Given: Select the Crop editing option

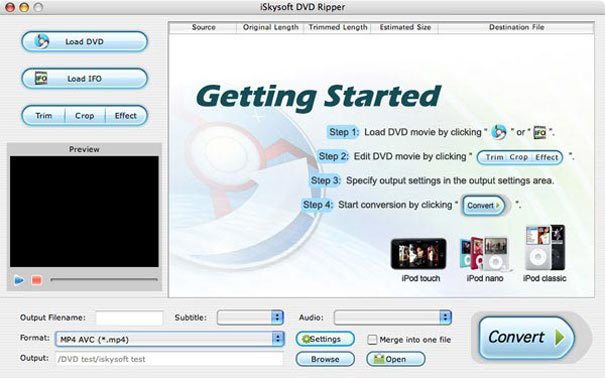Looking at the screenshot, I should pyautogui.click(x=84, y=116).
